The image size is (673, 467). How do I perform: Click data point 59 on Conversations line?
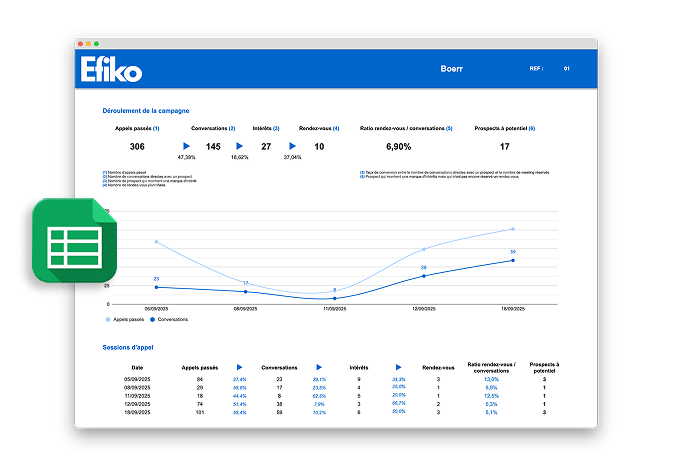[x=513, y=260]
